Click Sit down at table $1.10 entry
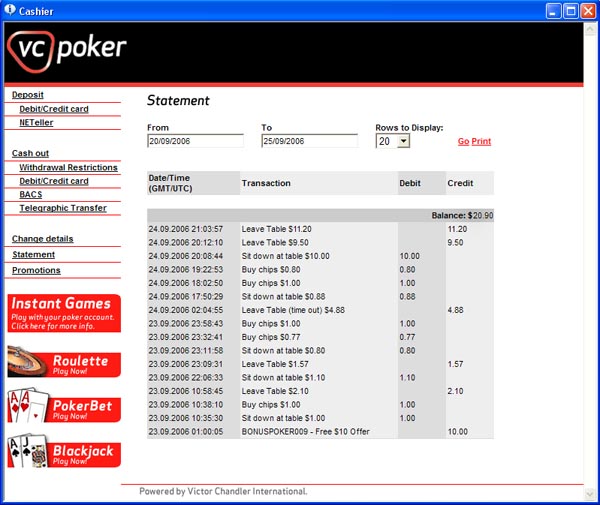 pos(283,378)
